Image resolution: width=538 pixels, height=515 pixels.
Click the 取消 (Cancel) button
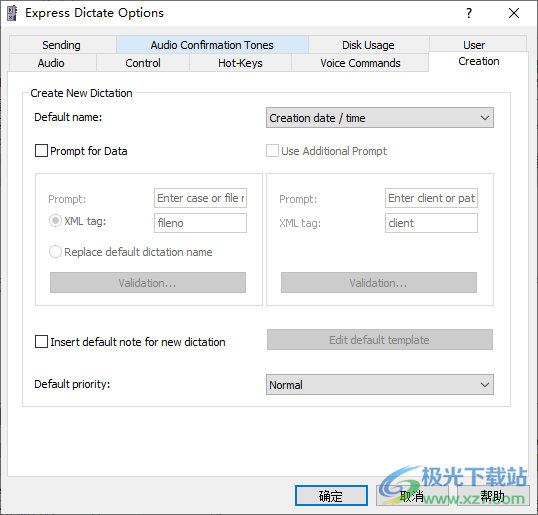[x=412, y=495]
